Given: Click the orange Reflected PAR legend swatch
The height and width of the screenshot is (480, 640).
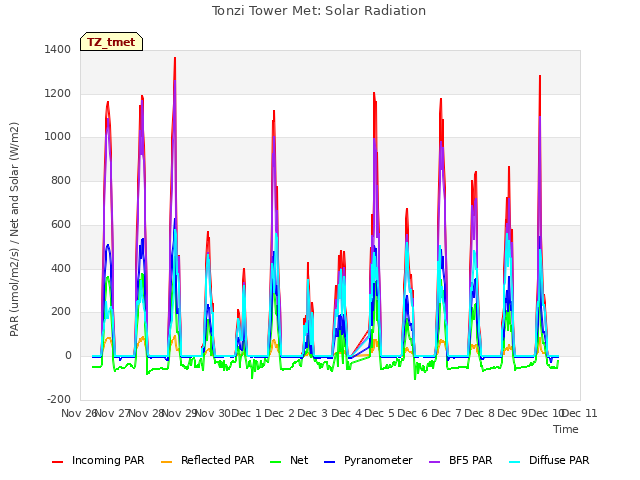Looking at the screenshot, I should pos(167,462).
